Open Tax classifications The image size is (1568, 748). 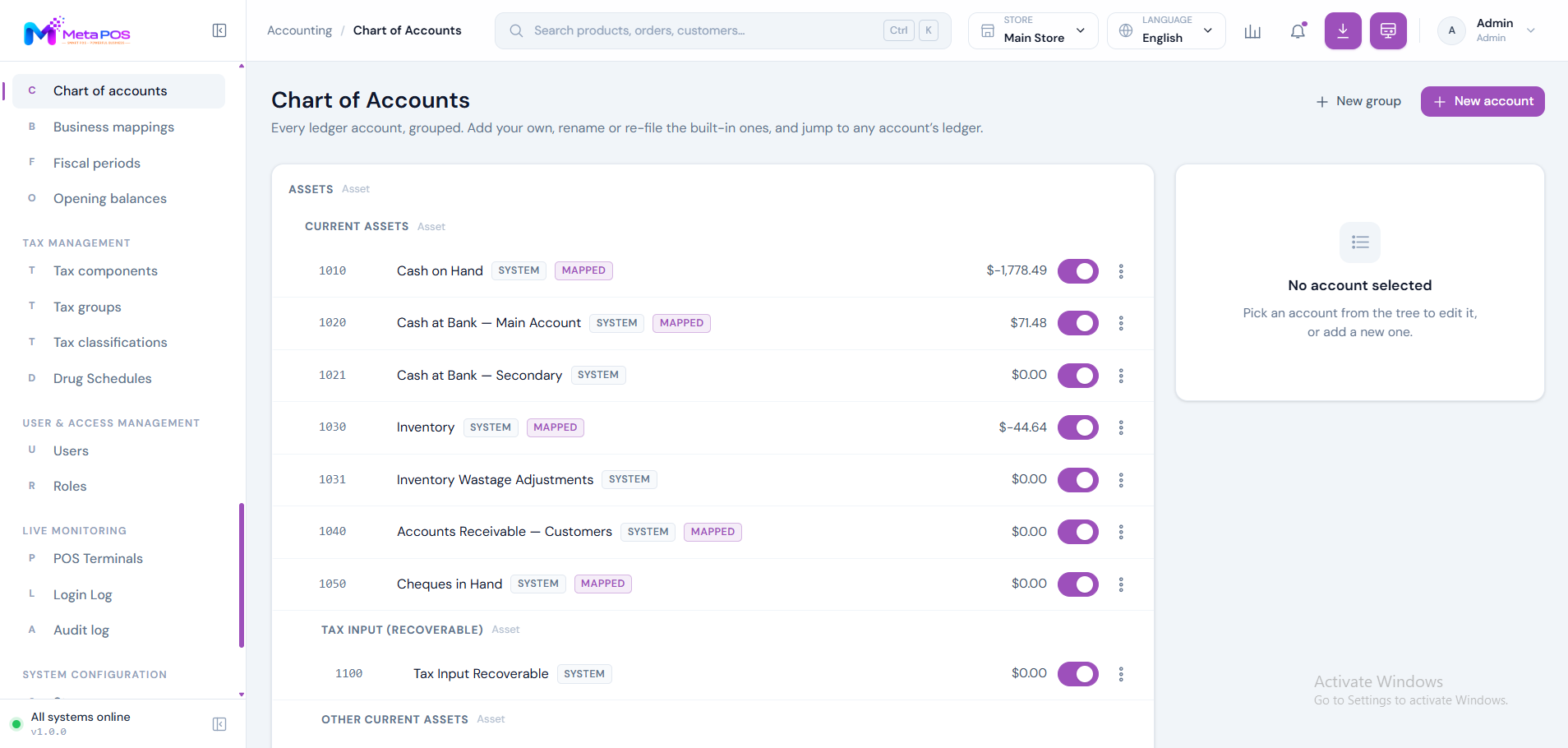point(118,343)
